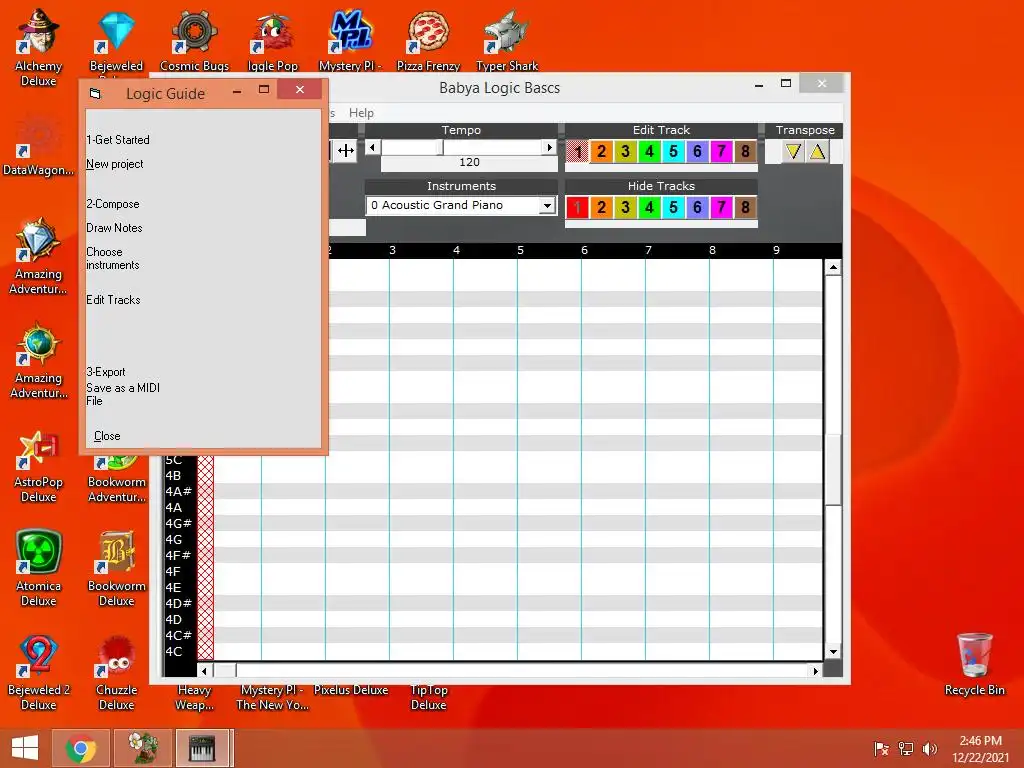Select track 4 in Edit Track
The image size is (1024, 768).
pyautogui.click(x=649, y=152)
